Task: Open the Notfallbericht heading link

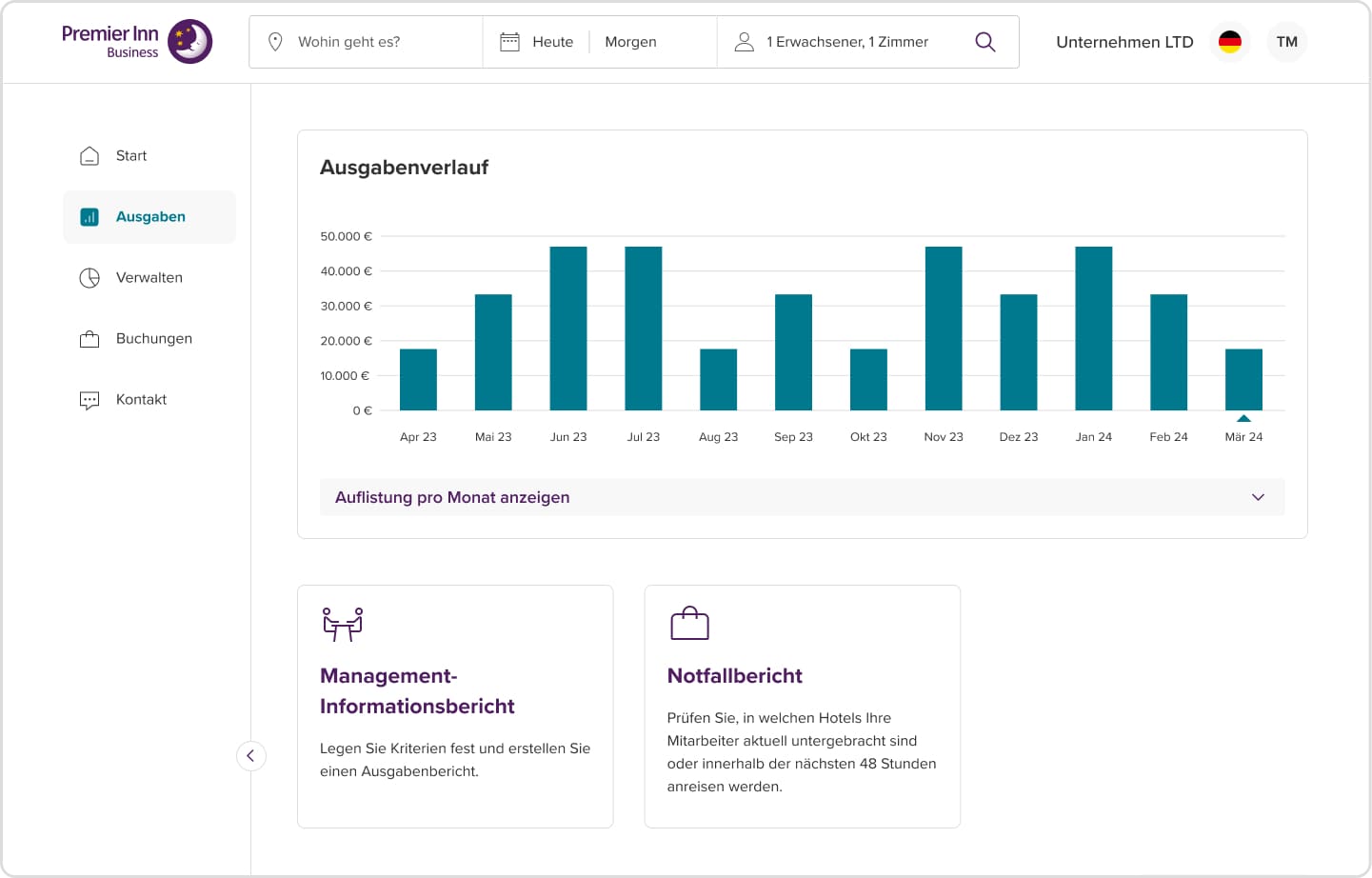Action: [734, 676]
